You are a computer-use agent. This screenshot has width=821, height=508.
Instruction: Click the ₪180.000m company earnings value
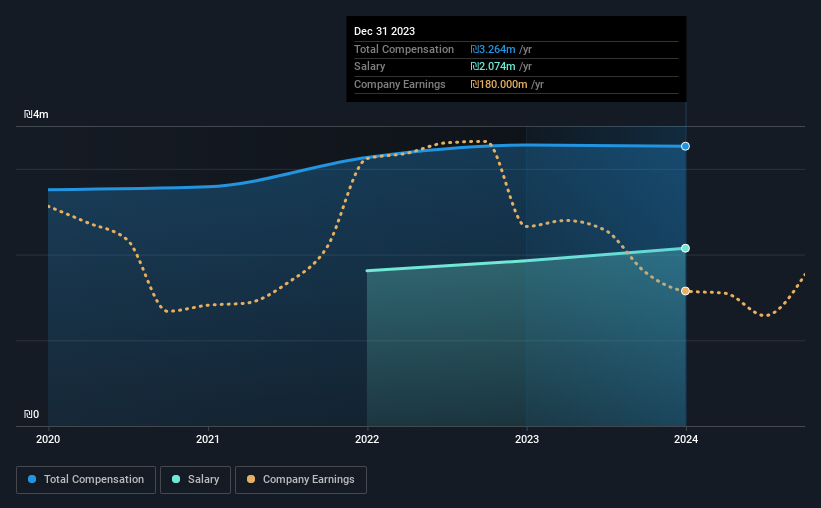pyautogui.click(x=499, y=84)
